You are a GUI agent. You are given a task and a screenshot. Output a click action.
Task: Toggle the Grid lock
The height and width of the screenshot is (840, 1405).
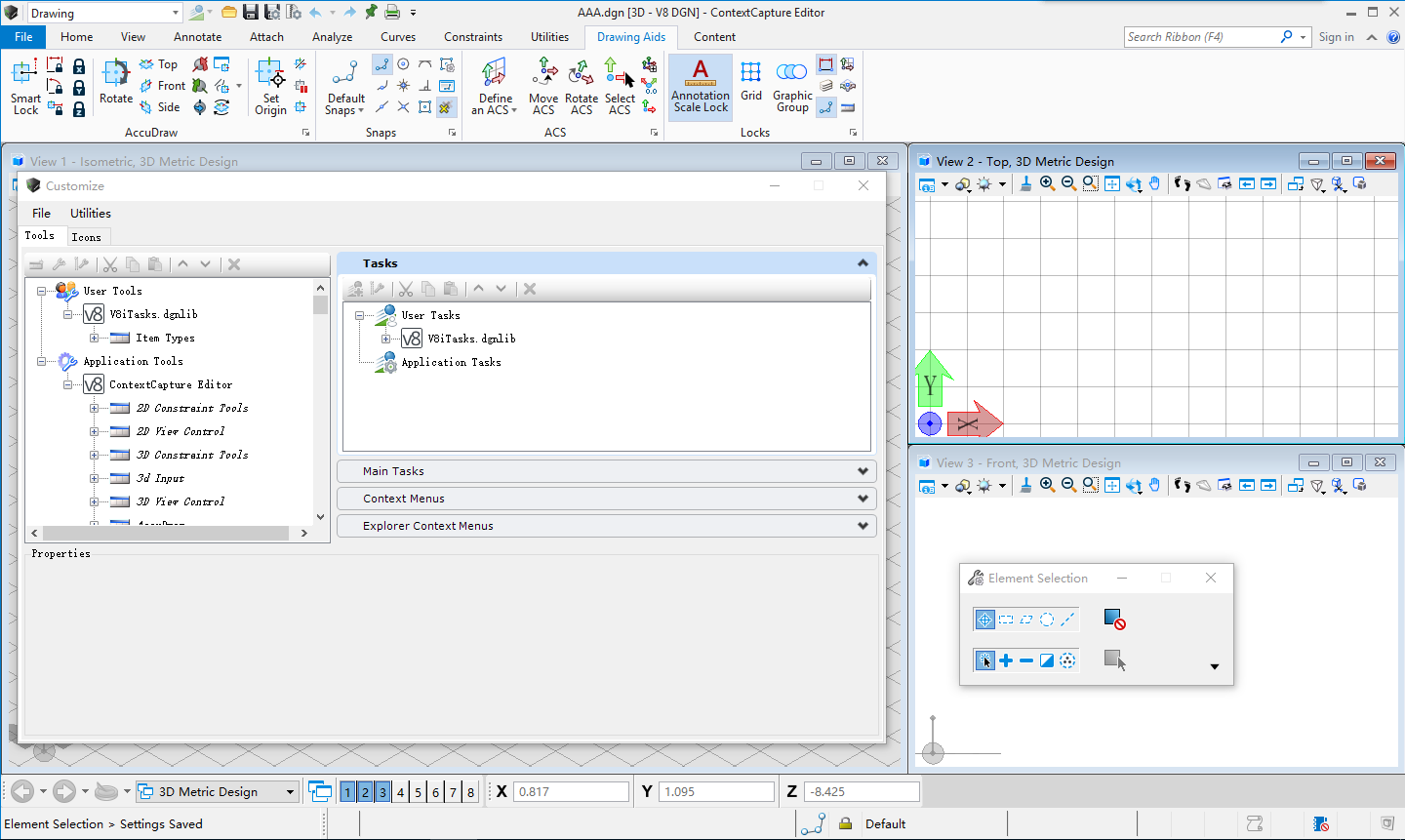751,80
